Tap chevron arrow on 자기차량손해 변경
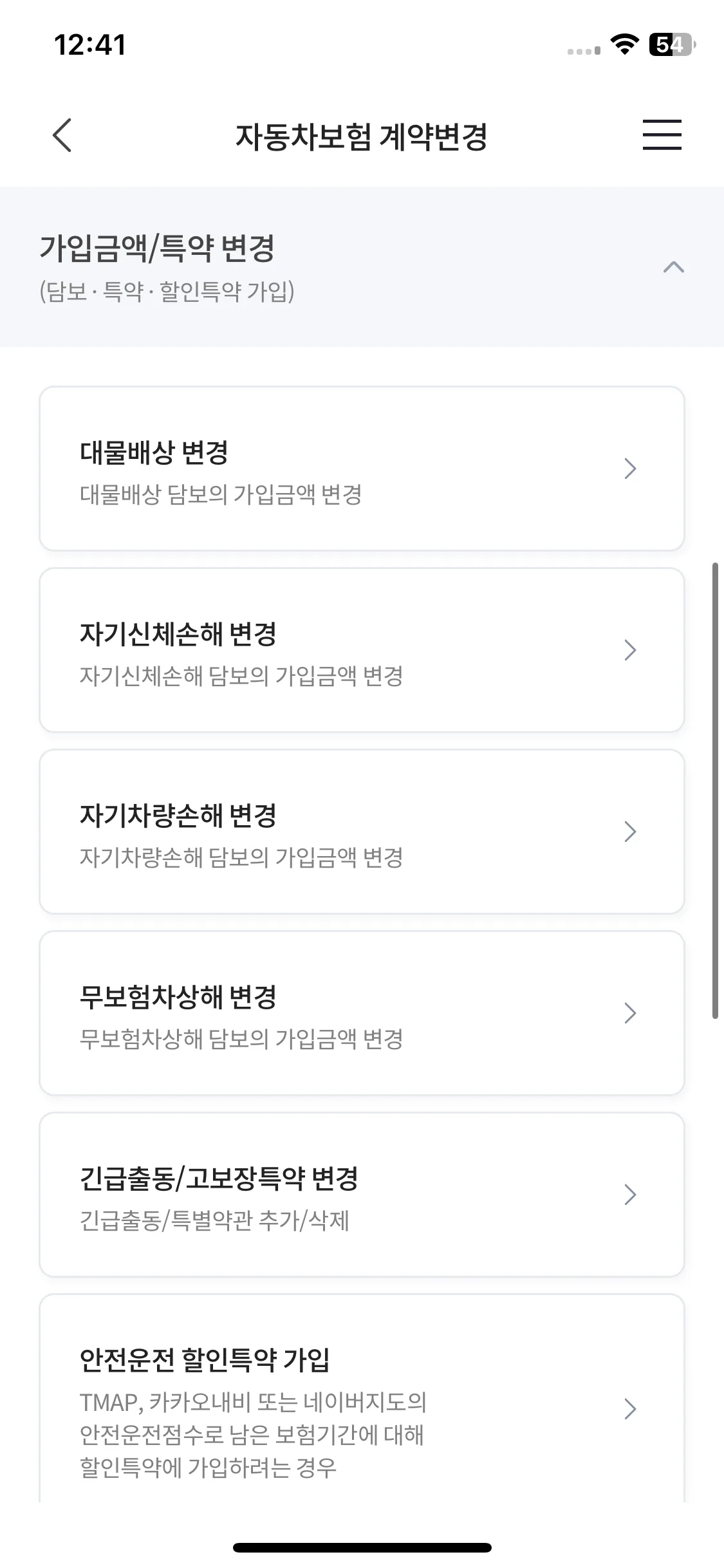This screenshot has height=1568, width=724. tap(630, 832)
